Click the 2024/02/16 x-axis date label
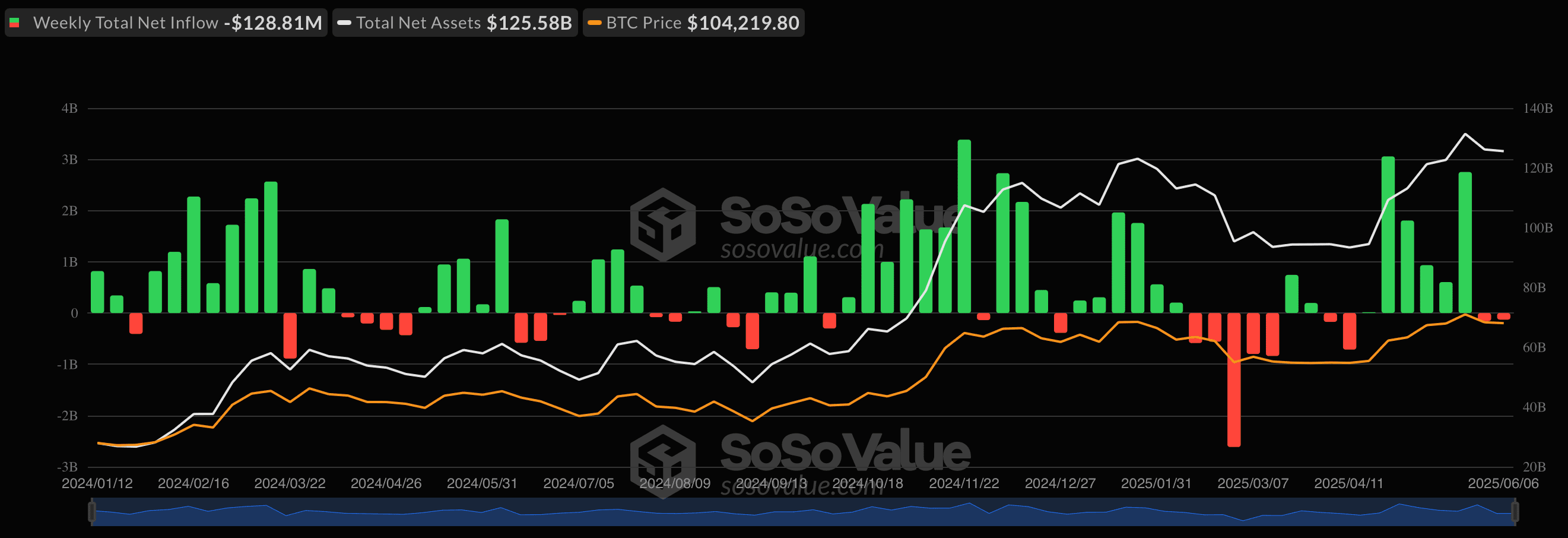This screenshot has height=538, width=1568. coord(193,484)
